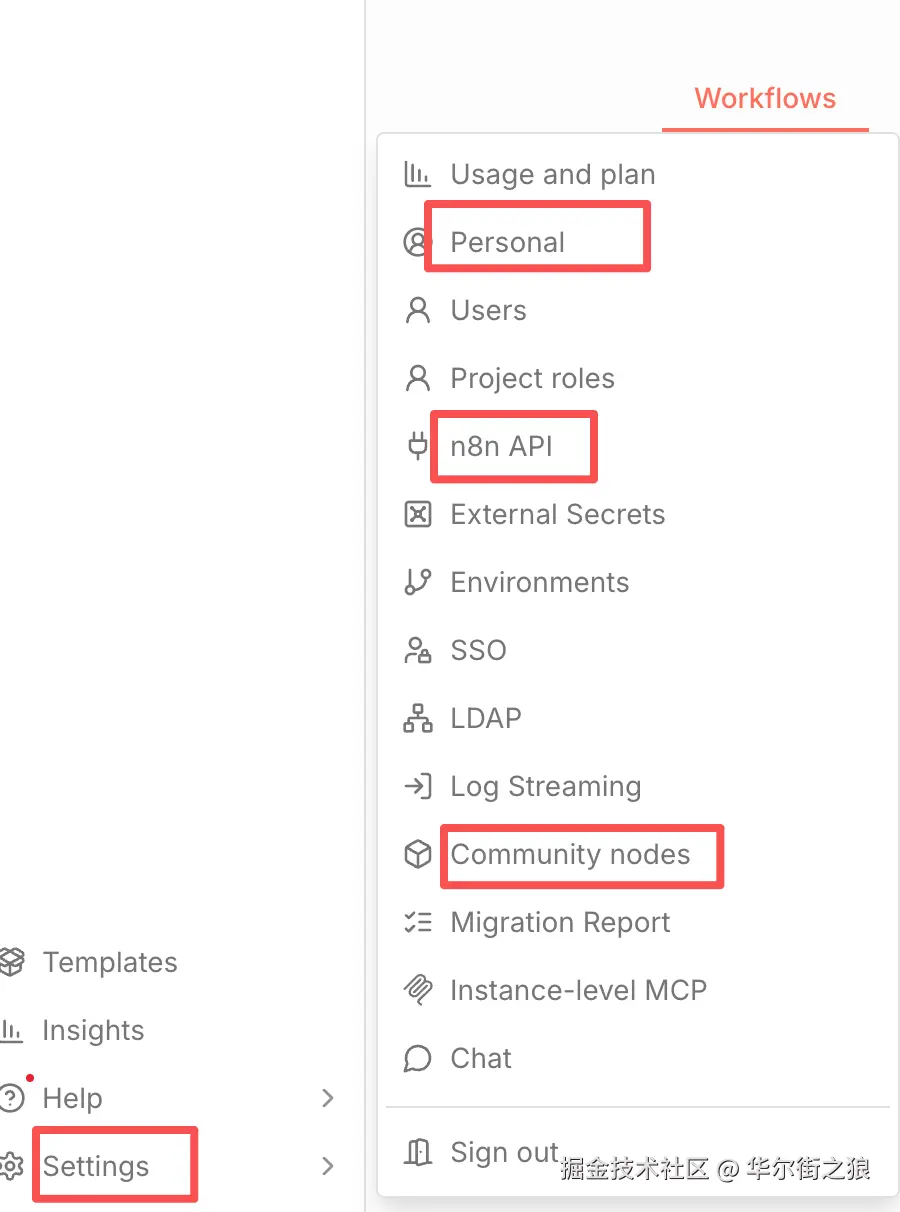Click the Environments git-branch icon
Image resolution: width=900 pixels, height=1212 pixels.
coord(417,582)
